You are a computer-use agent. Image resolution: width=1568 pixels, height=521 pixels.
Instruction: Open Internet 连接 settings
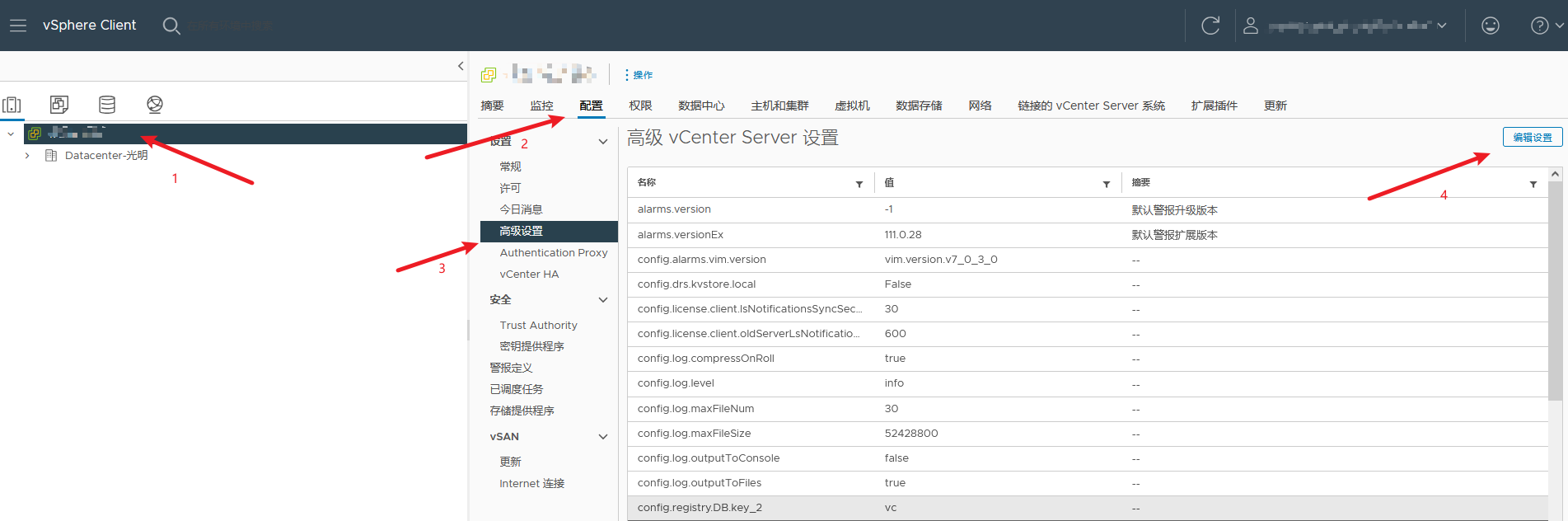click(x=531, y=484)
